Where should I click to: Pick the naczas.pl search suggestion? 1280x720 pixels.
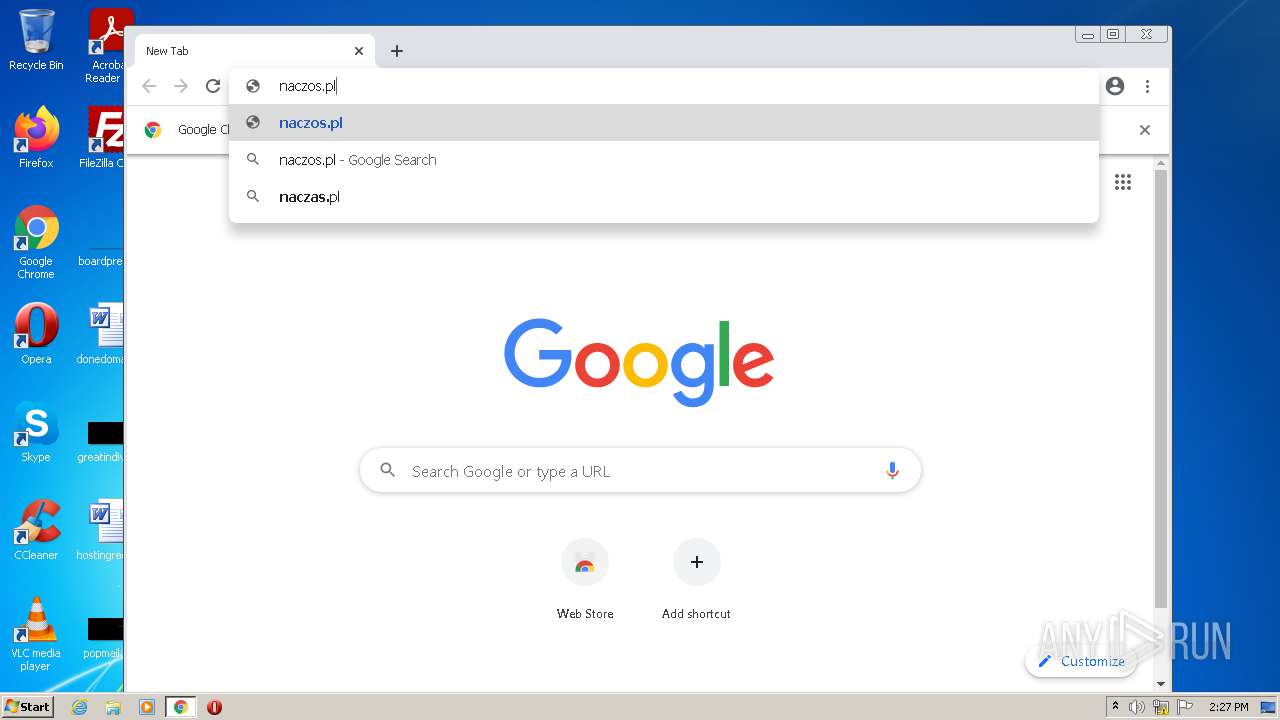pos(664,197)
